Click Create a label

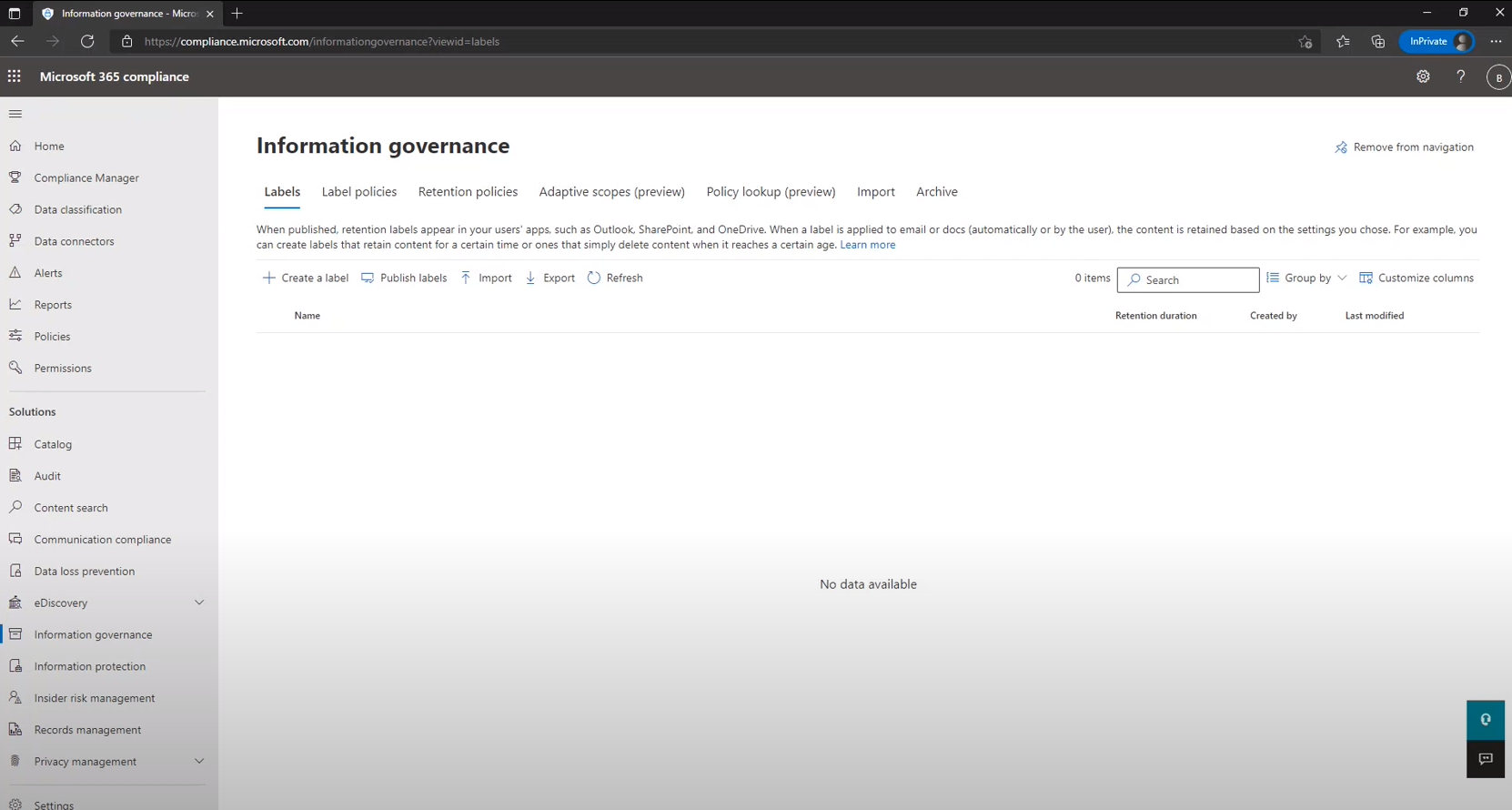pyautogui.click(x=306, y=278)
